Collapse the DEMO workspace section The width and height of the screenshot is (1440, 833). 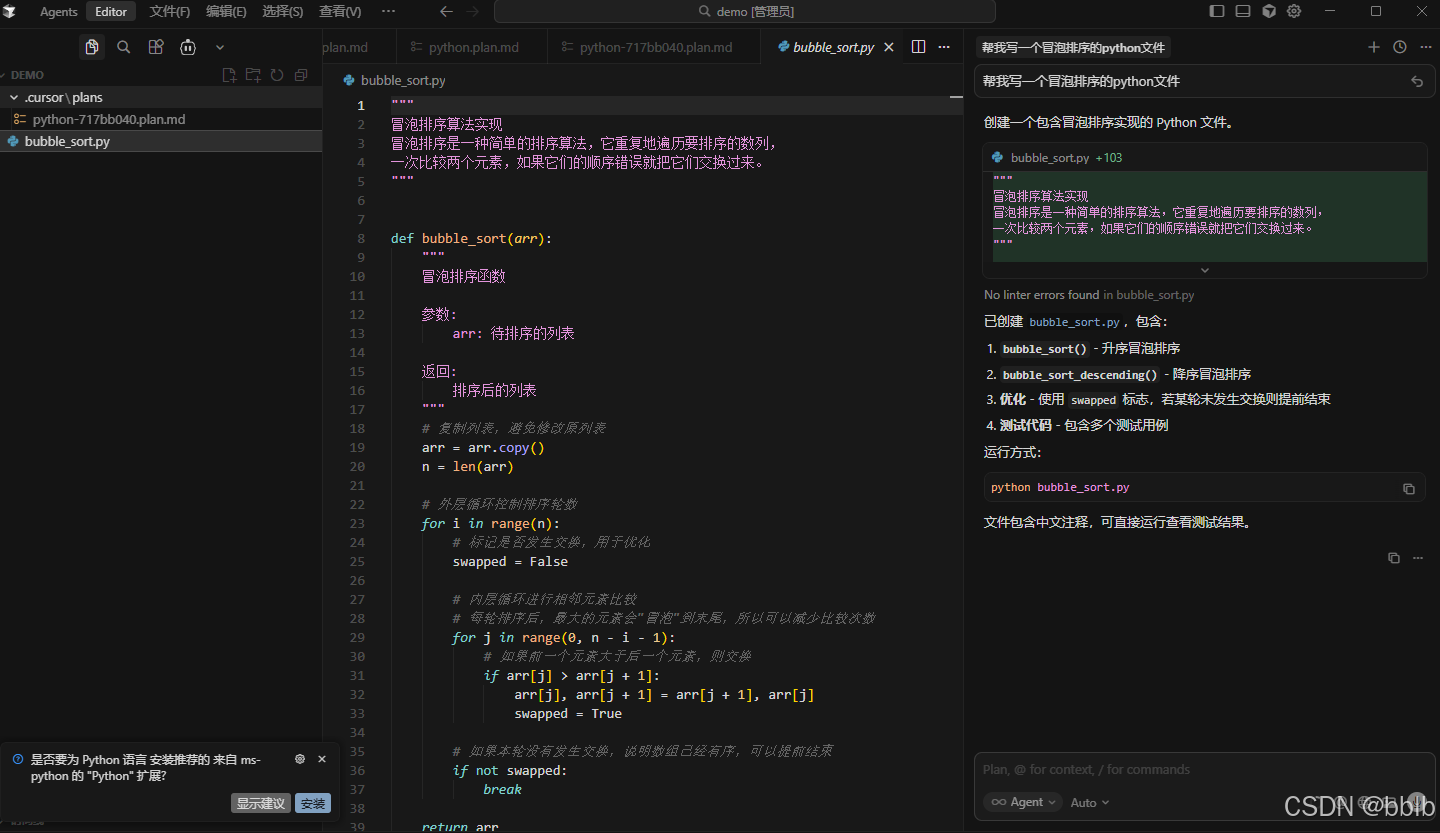pyautogui.click(x=27, y=75)
